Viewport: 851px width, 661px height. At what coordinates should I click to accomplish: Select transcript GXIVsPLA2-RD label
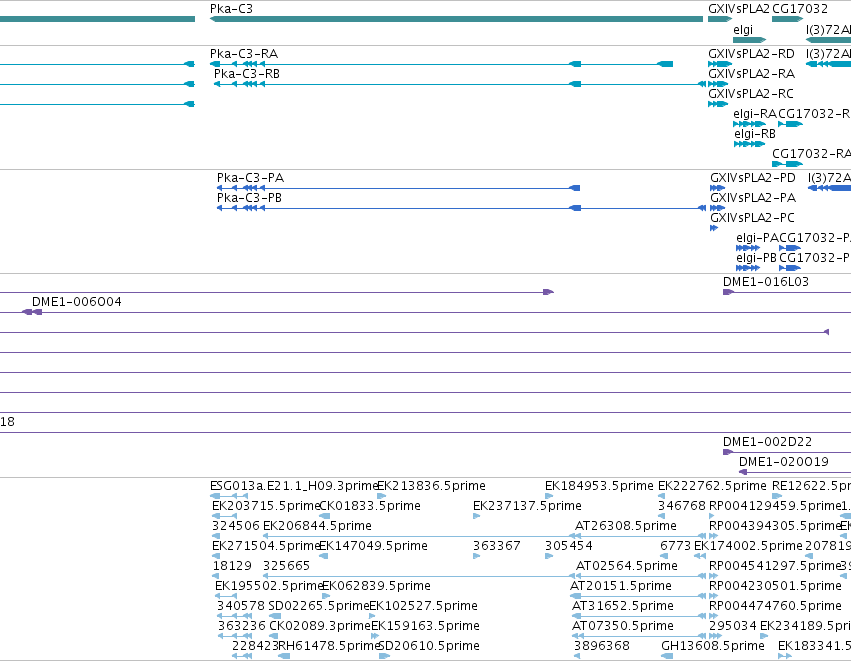tap(751, 54)
